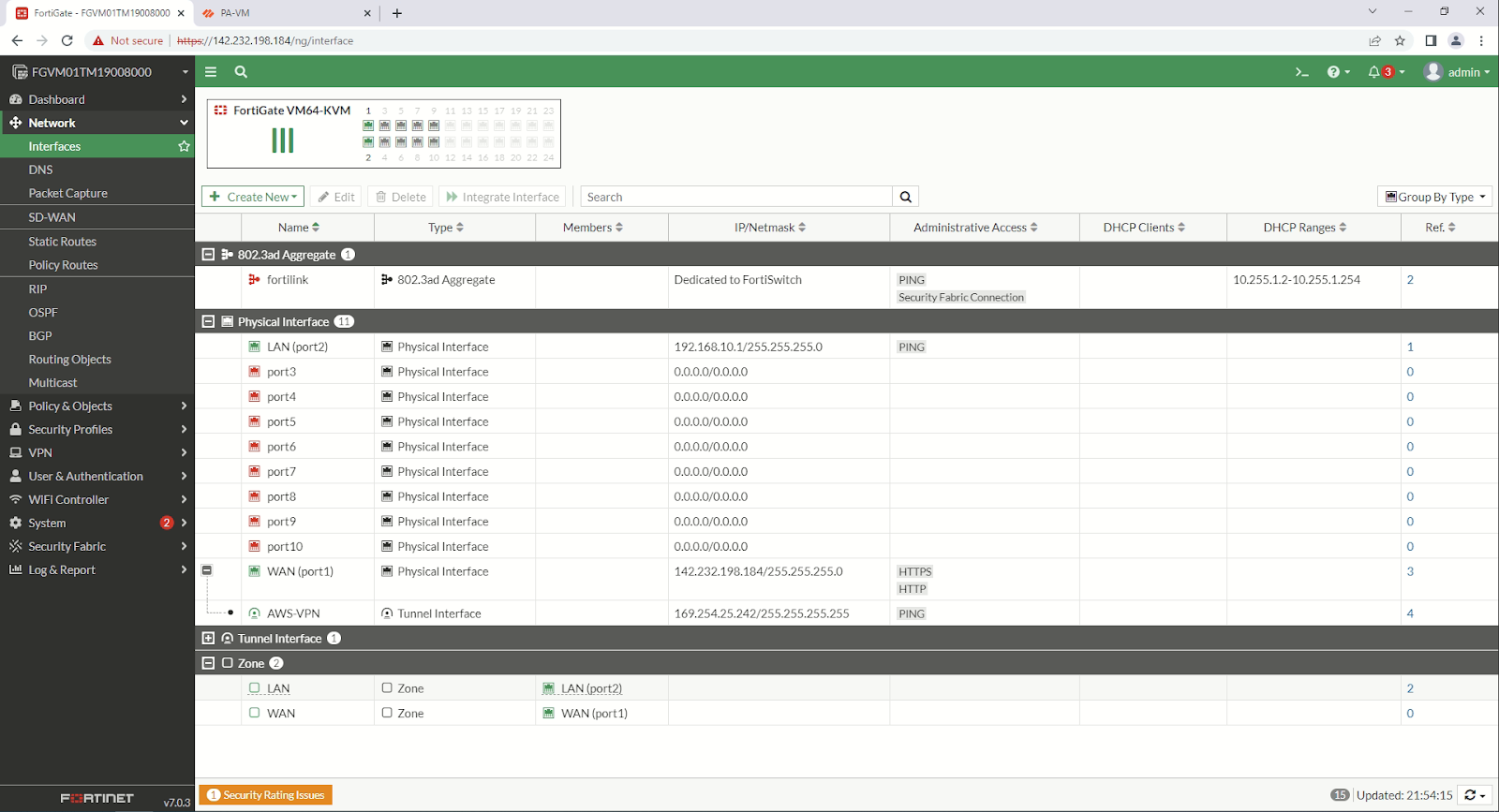Click the Integrate Interface button

tap(503, 197)
